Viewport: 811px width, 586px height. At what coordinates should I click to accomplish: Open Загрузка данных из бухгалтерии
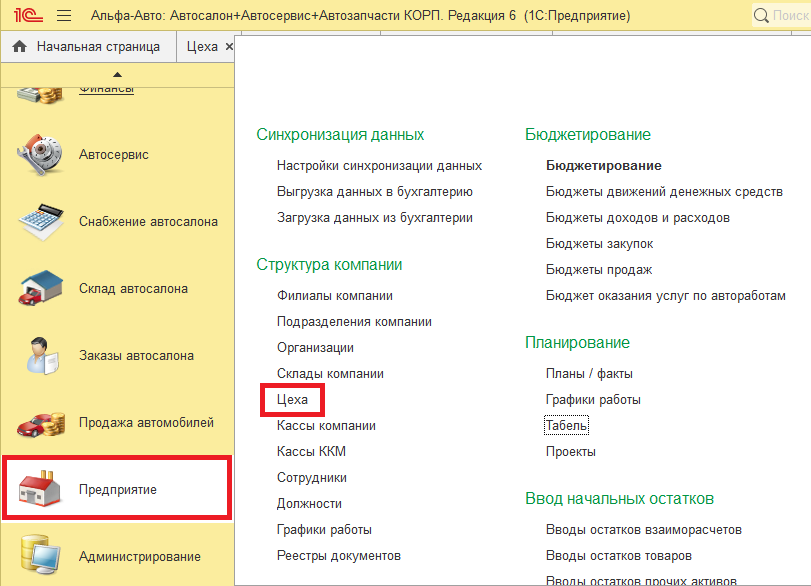point(374,217)
